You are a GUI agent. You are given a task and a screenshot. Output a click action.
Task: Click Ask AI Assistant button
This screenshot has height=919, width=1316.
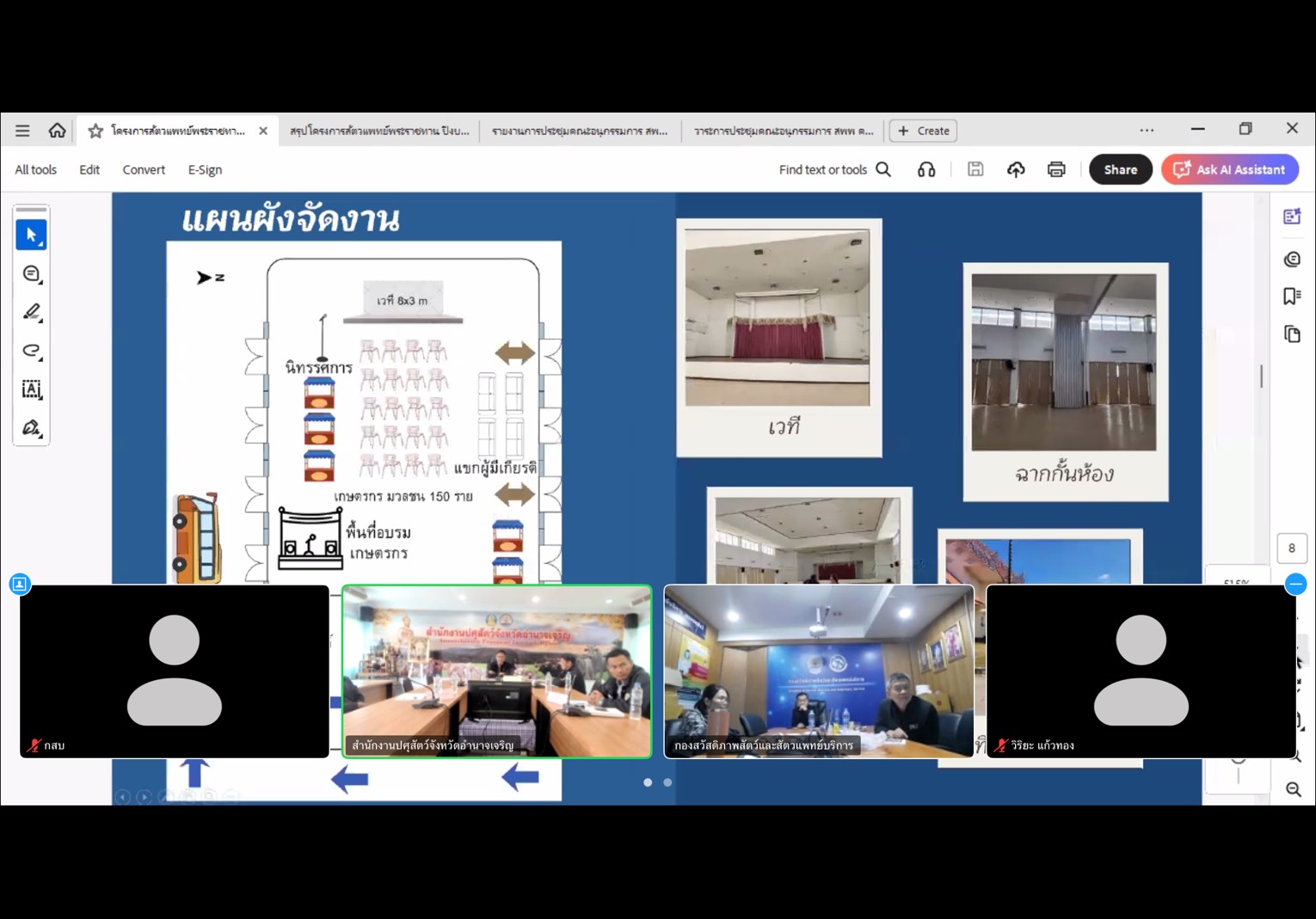pos(1229,169)
